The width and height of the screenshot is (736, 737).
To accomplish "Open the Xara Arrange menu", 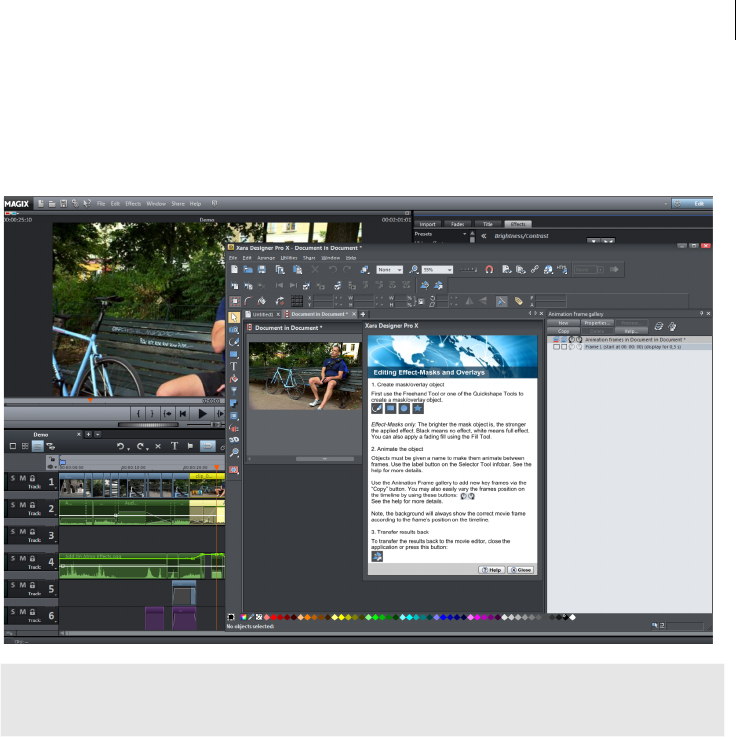I will click(x=266, y=258).
